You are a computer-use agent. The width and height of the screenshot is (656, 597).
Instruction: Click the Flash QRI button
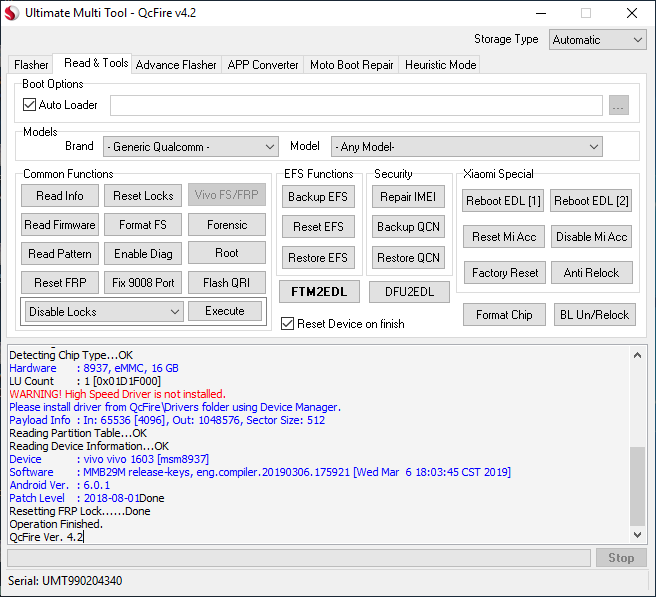coord(227,282)
